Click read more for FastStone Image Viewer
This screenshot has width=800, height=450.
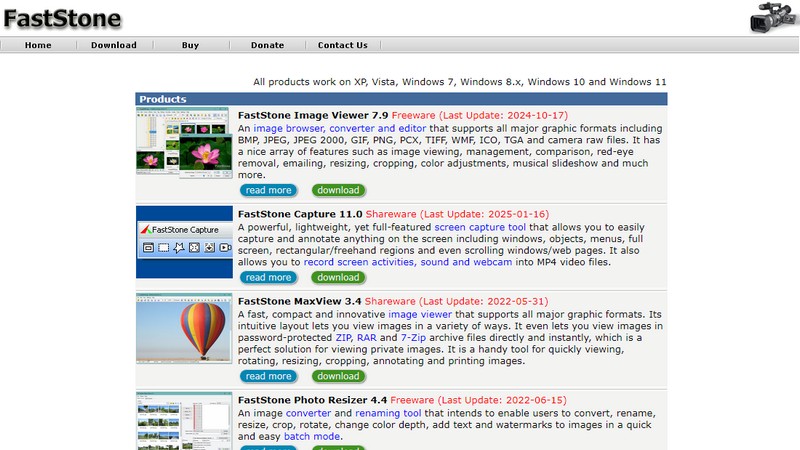point(268,190)
